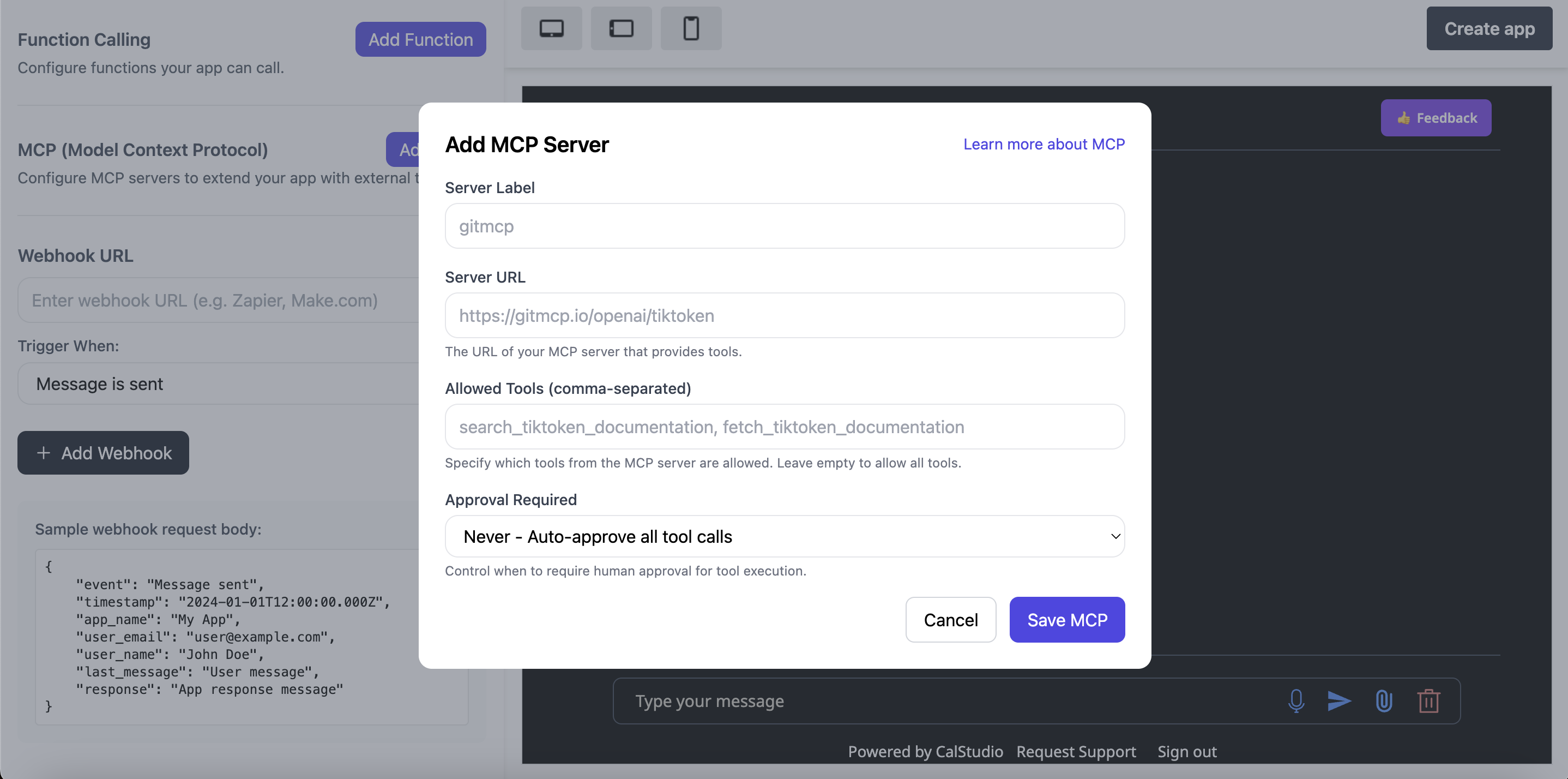Screen dimensions: 1568x779
Task: Switch to tablet preview mode
Action: click(621, 28)
